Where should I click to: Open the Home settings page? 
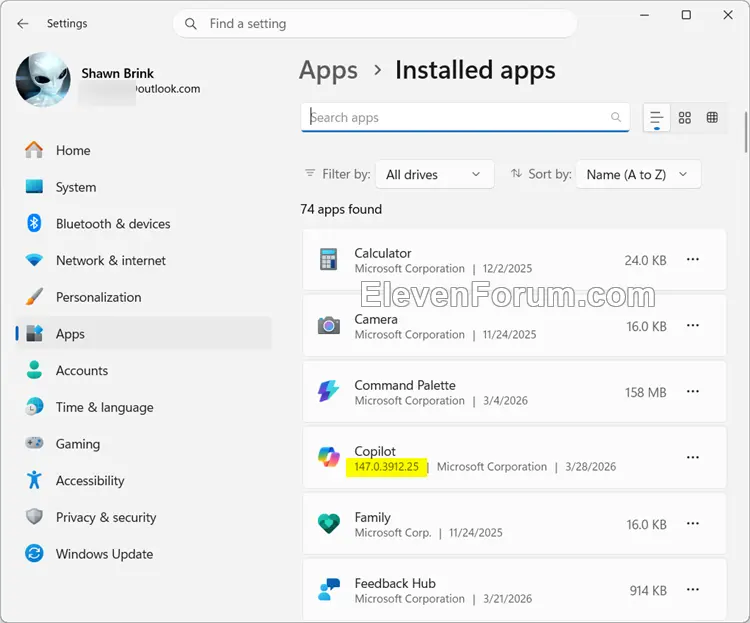coord(143,150)
